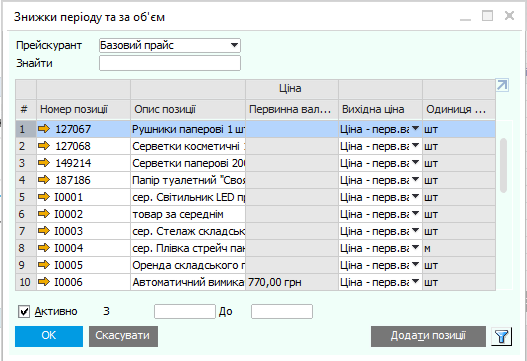527x361 pixels.
Task: Select row number 1 header cell
Action: click(26, 129)
